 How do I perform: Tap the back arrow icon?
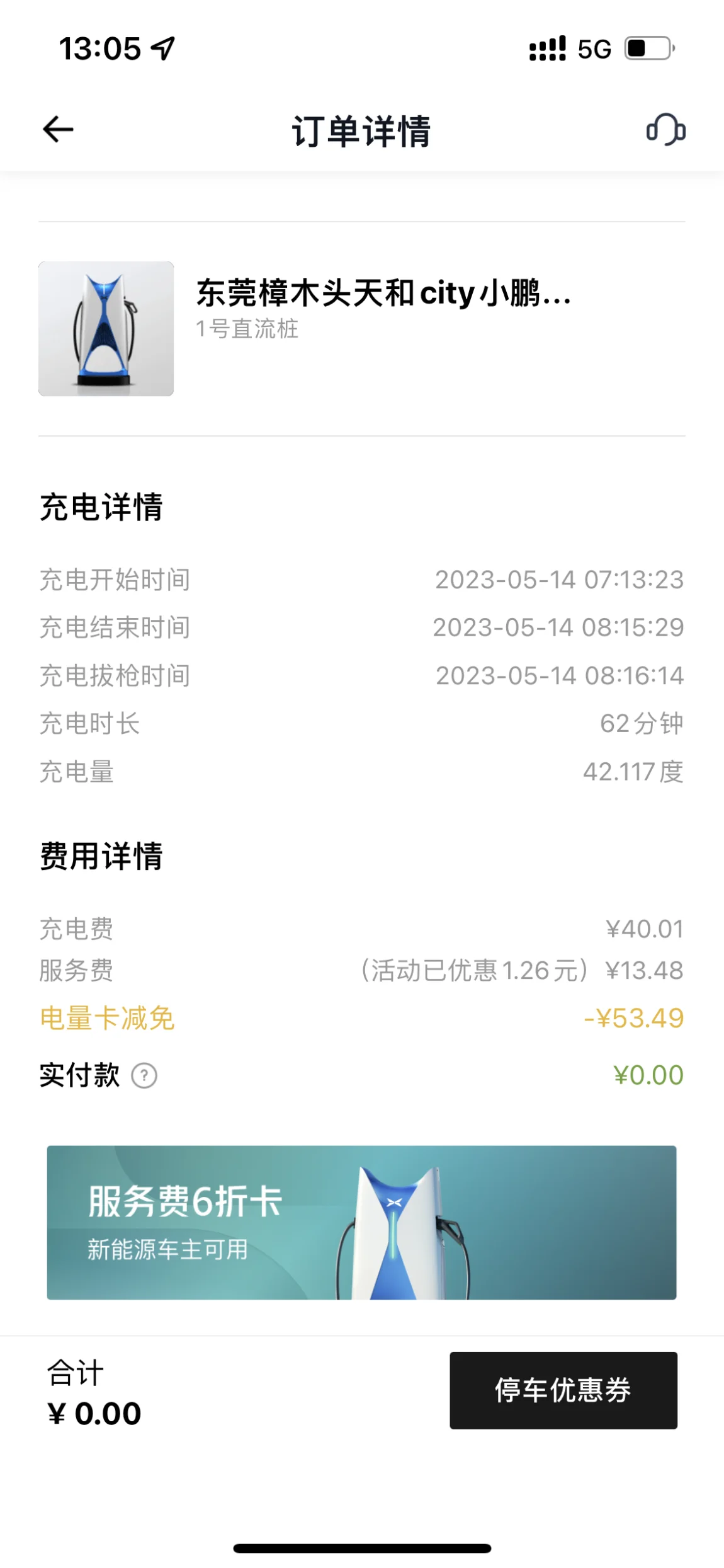[x=58, y=130]
